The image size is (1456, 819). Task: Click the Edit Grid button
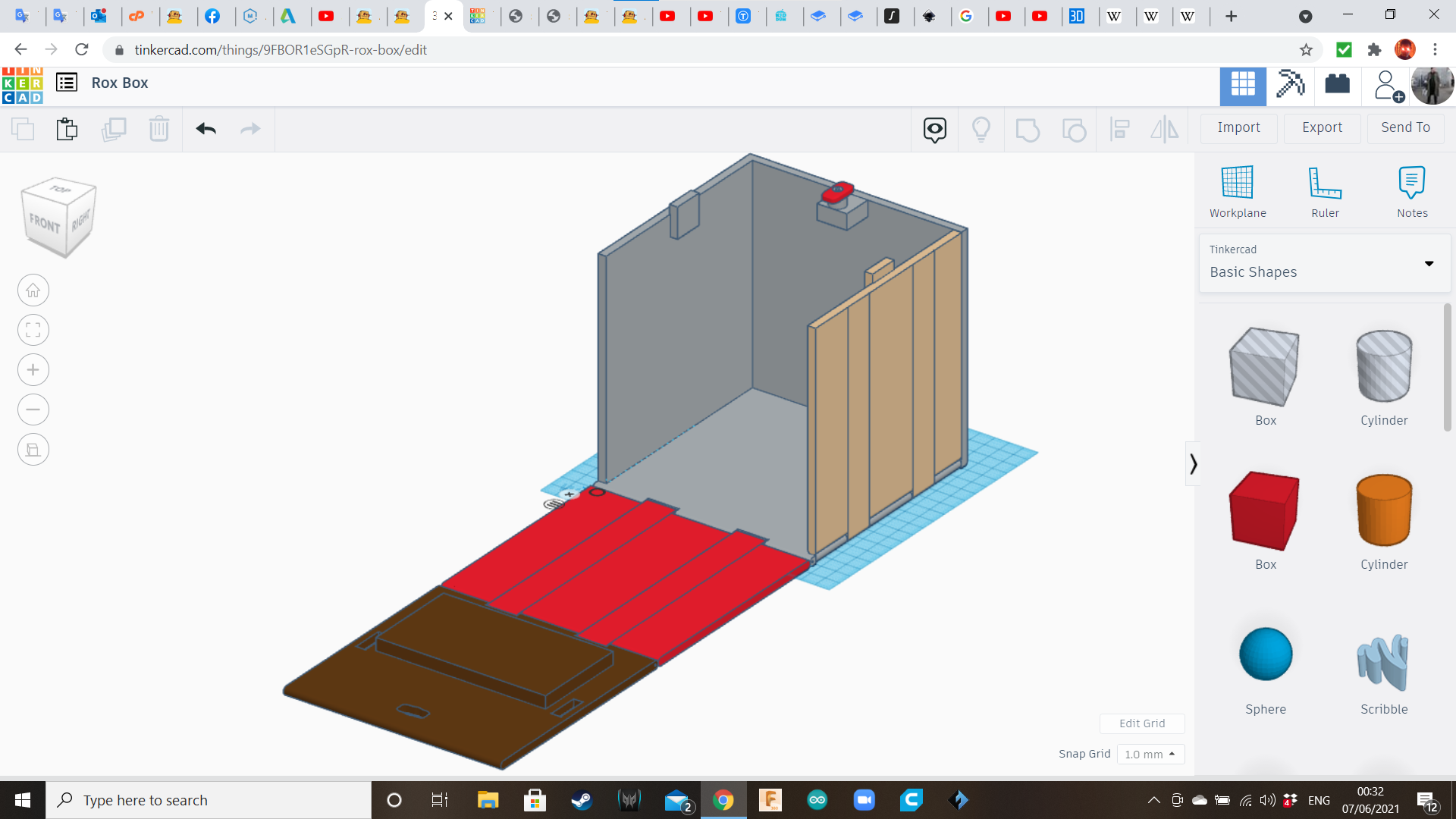point(1141,723)
